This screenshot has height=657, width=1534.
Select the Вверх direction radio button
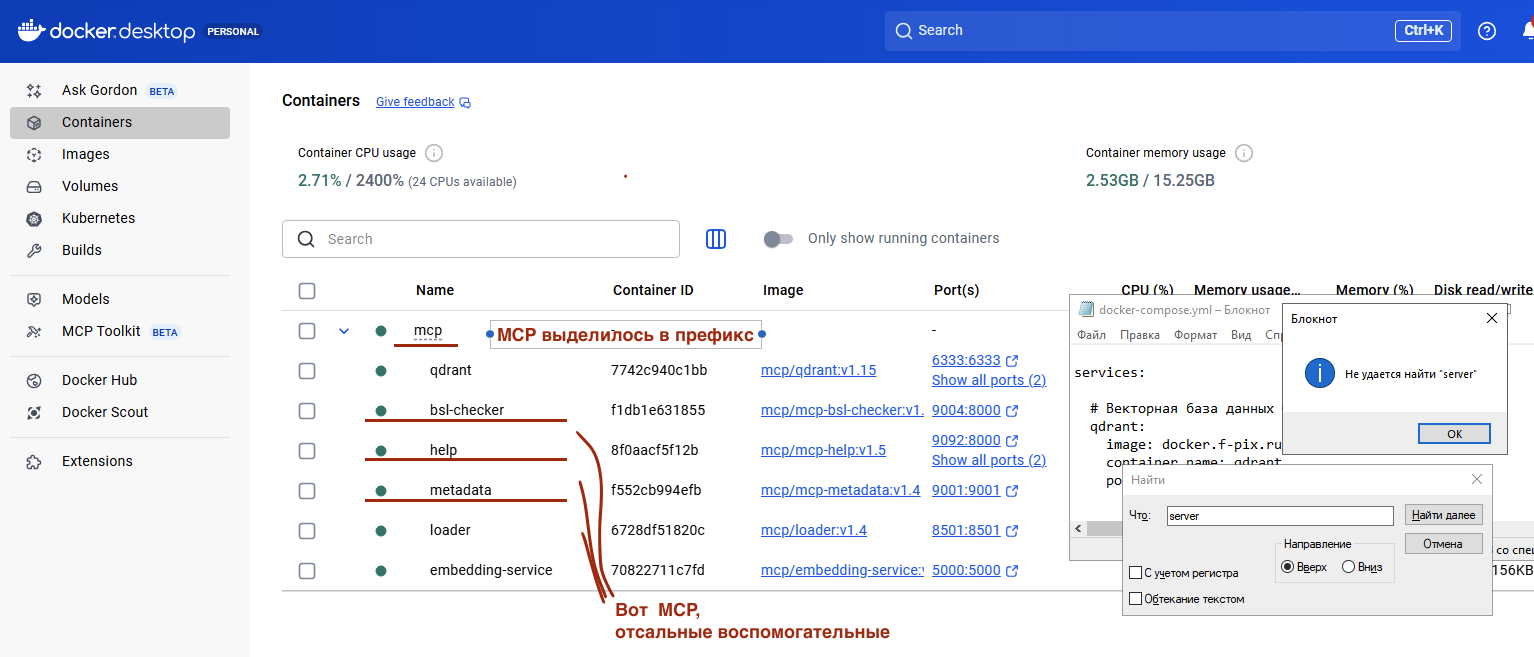click(1287, 567)
